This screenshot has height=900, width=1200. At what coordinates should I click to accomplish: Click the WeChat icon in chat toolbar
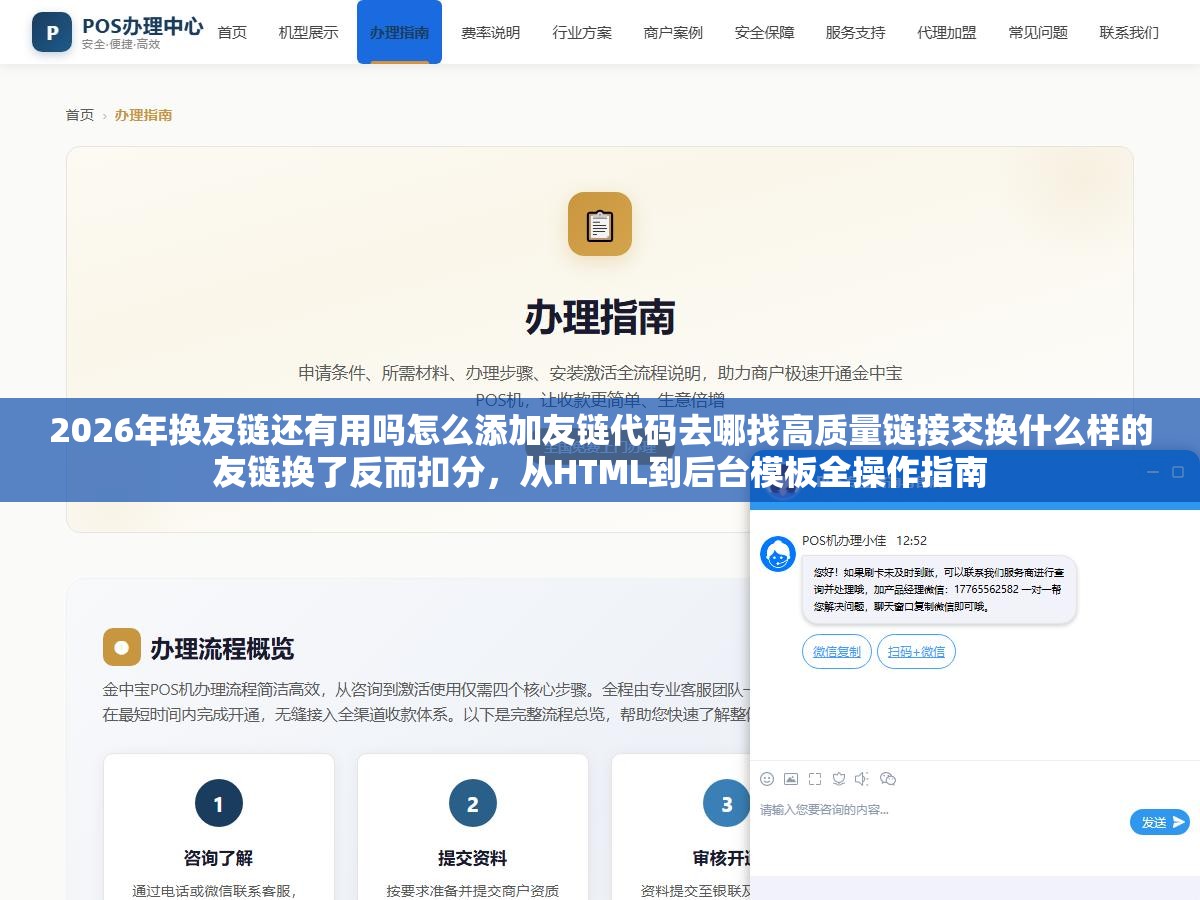(887, 779)
